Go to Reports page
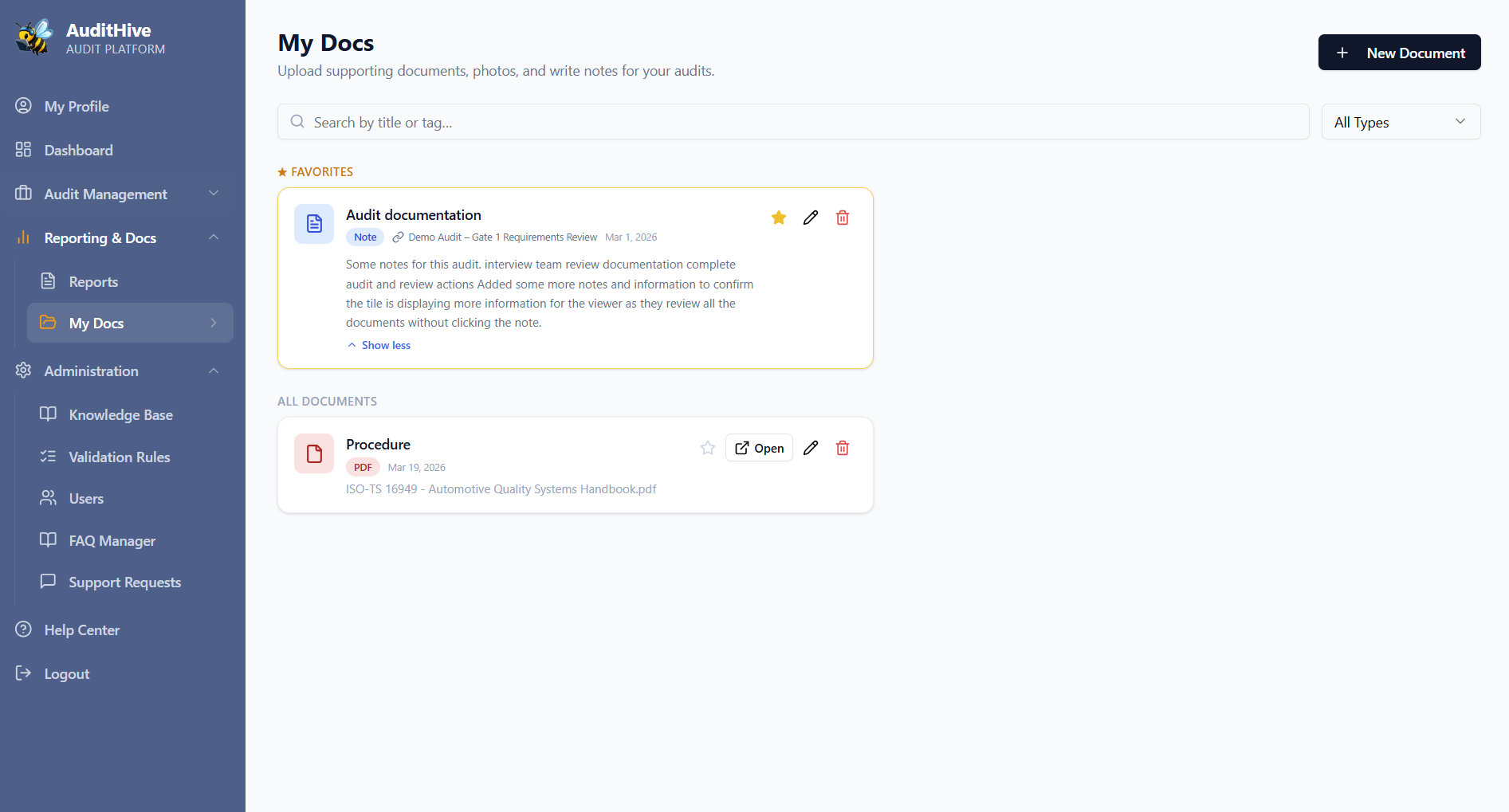Viewport: 1509px width, 812px height. click(93, 281)
